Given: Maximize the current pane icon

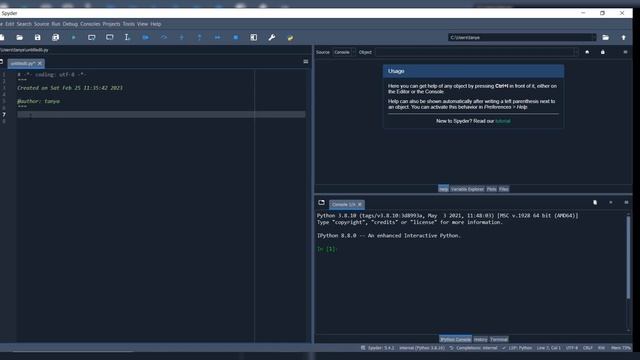Looking at the screenshot, I should pos(254,38).
